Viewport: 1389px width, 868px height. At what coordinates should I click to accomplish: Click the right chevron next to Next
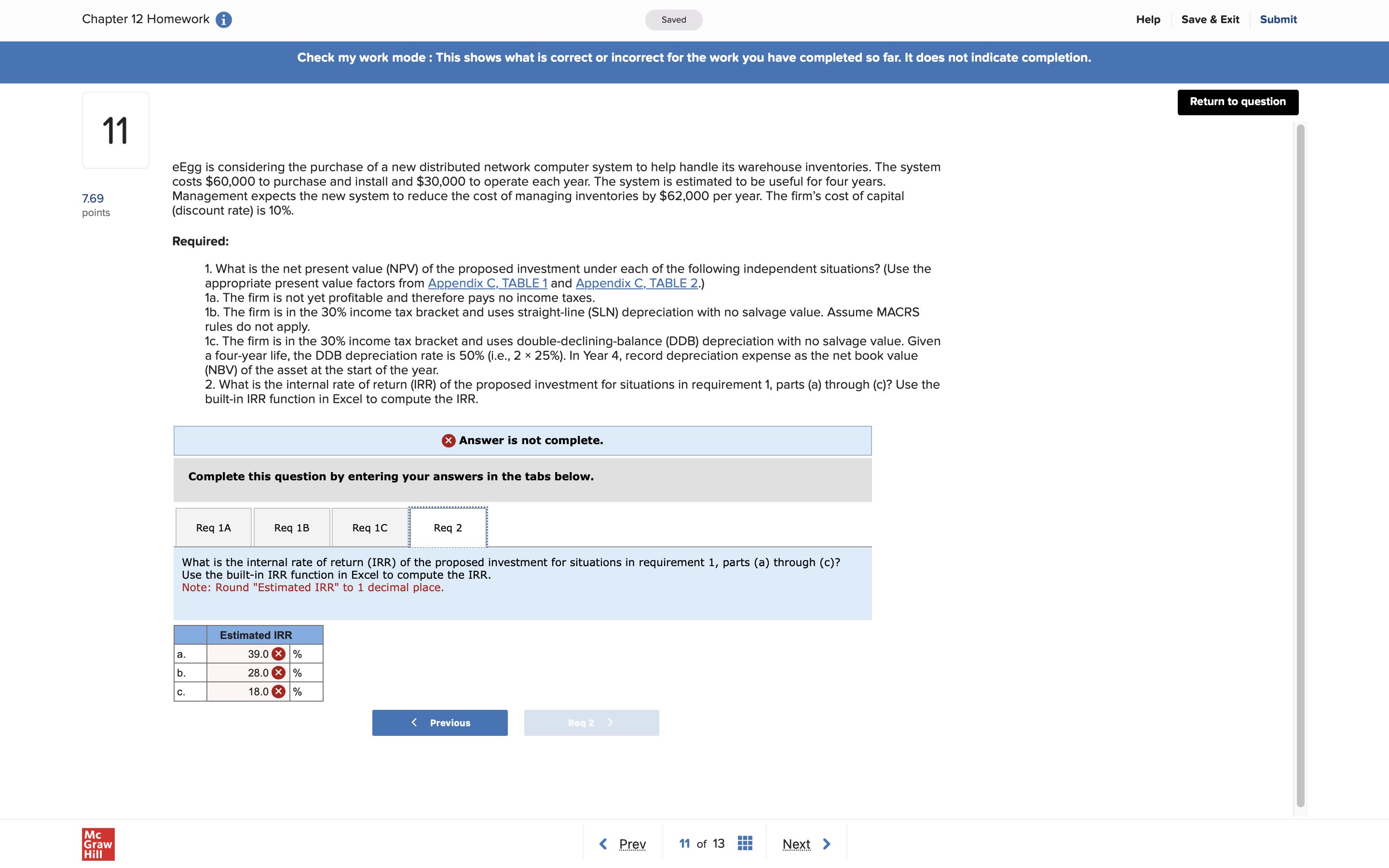pos(827,844)
